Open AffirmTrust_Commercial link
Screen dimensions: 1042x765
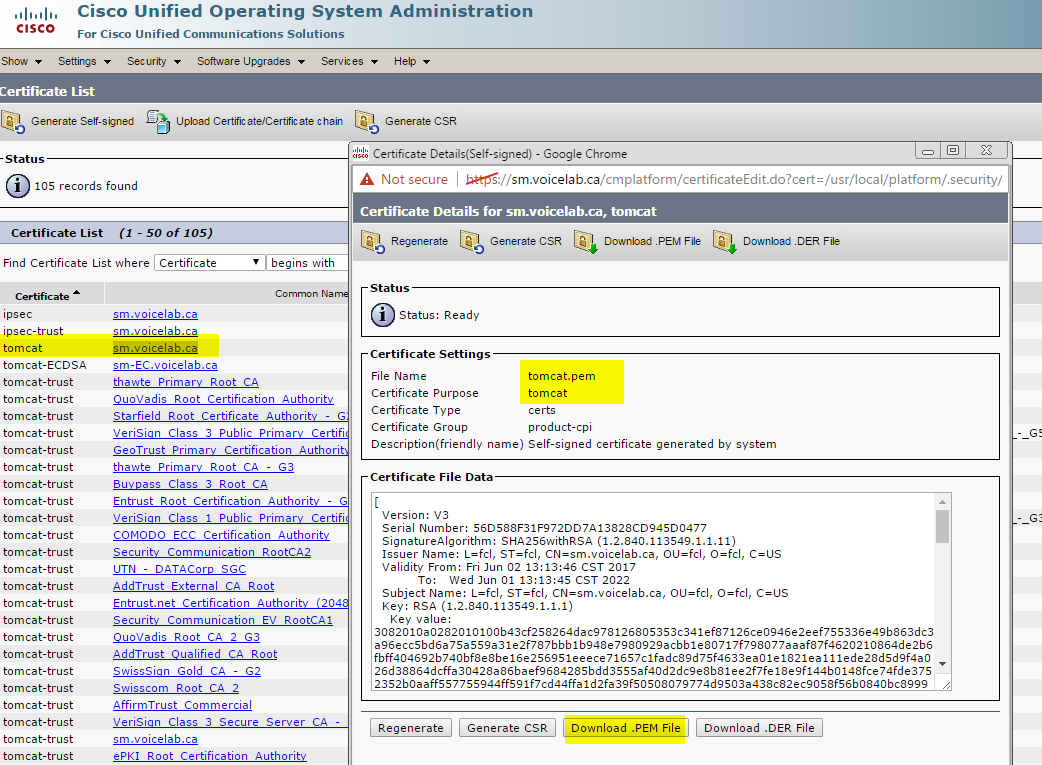coord(182,705)
